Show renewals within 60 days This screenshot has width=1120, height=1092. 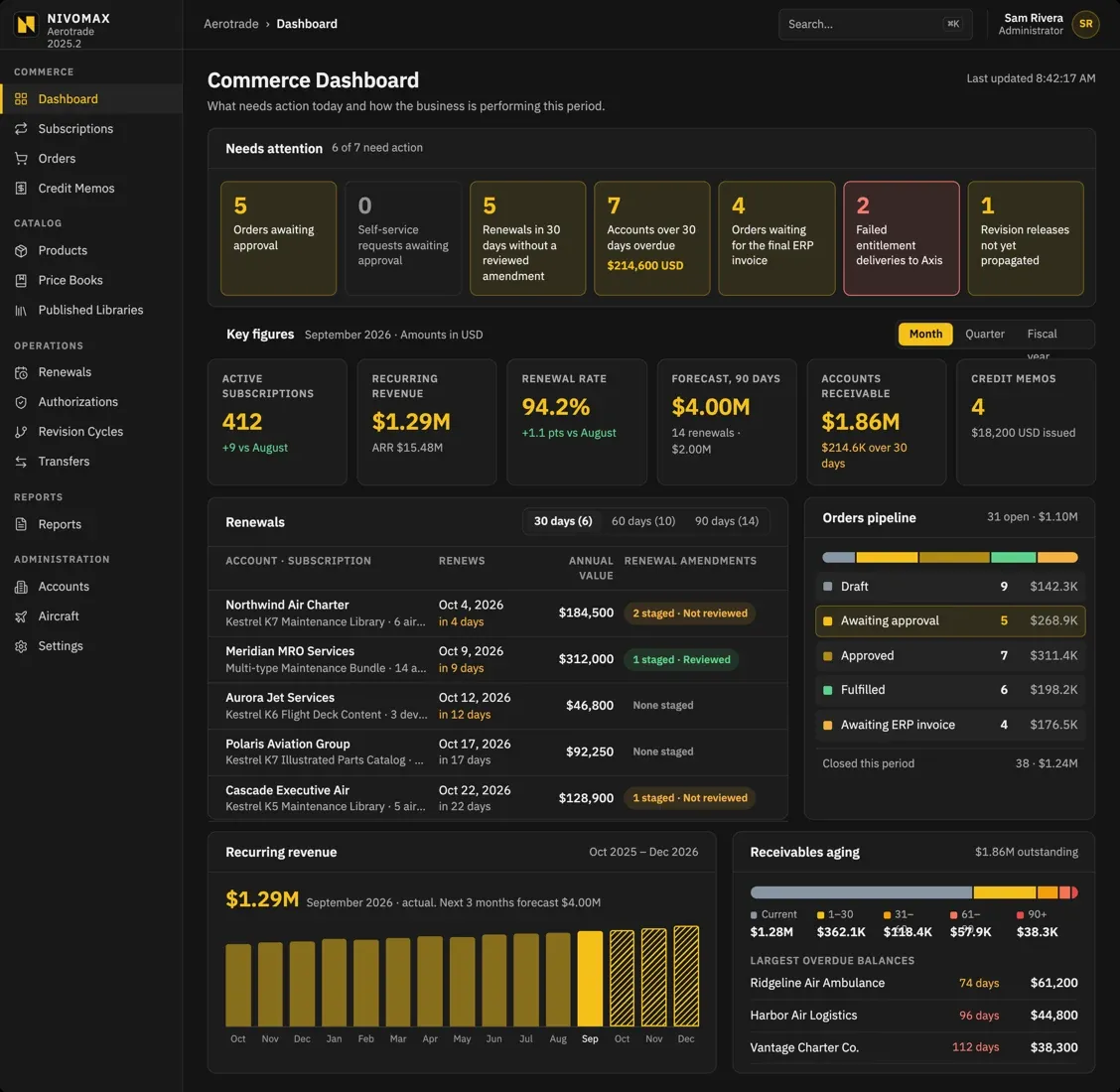[642, 521]
